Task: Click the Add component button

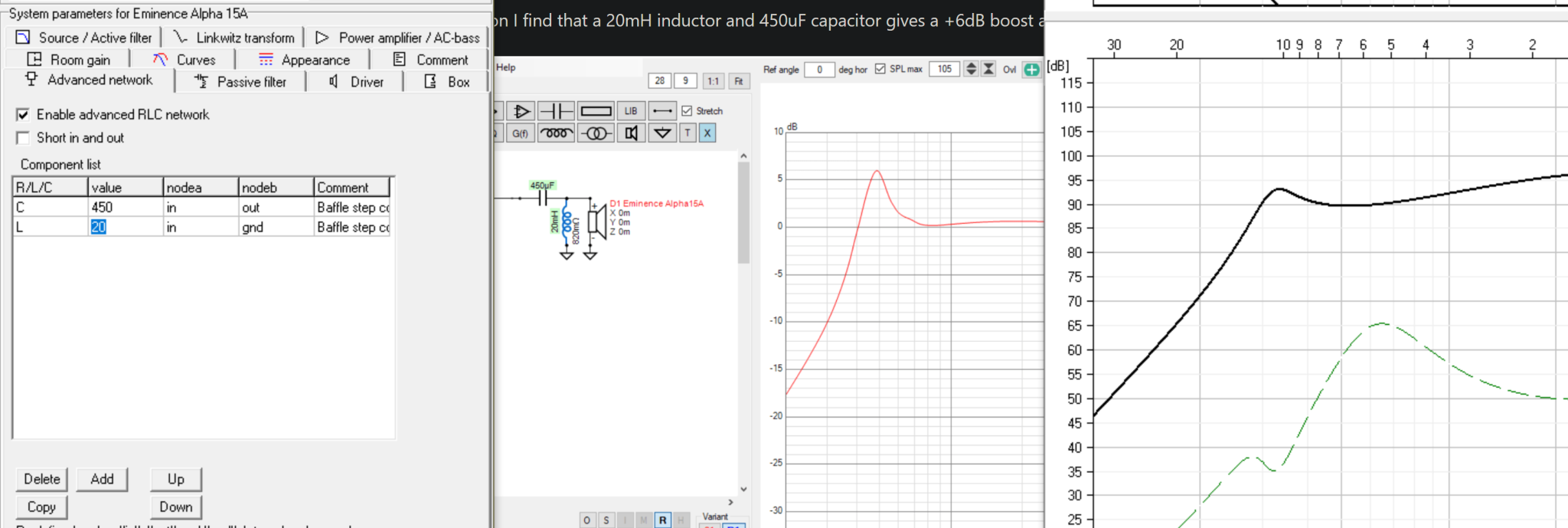Action: click(102, 479)
